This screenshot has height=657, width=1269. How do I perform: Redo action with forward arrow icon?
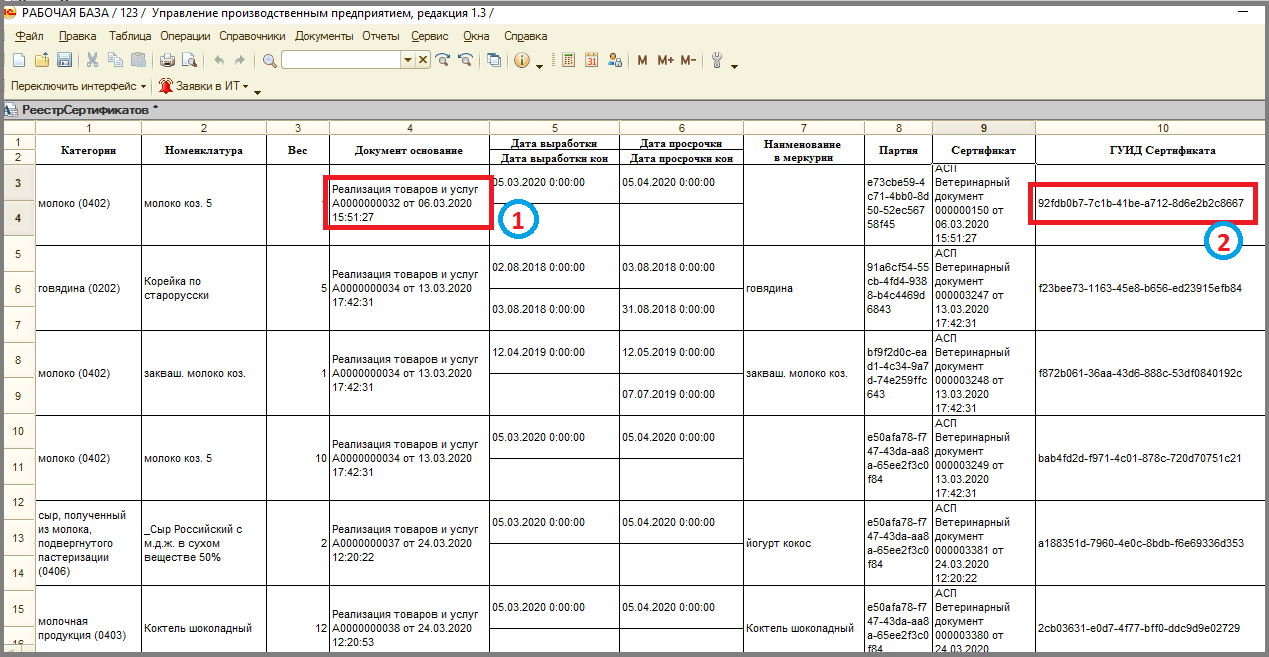tap(240, 60)
